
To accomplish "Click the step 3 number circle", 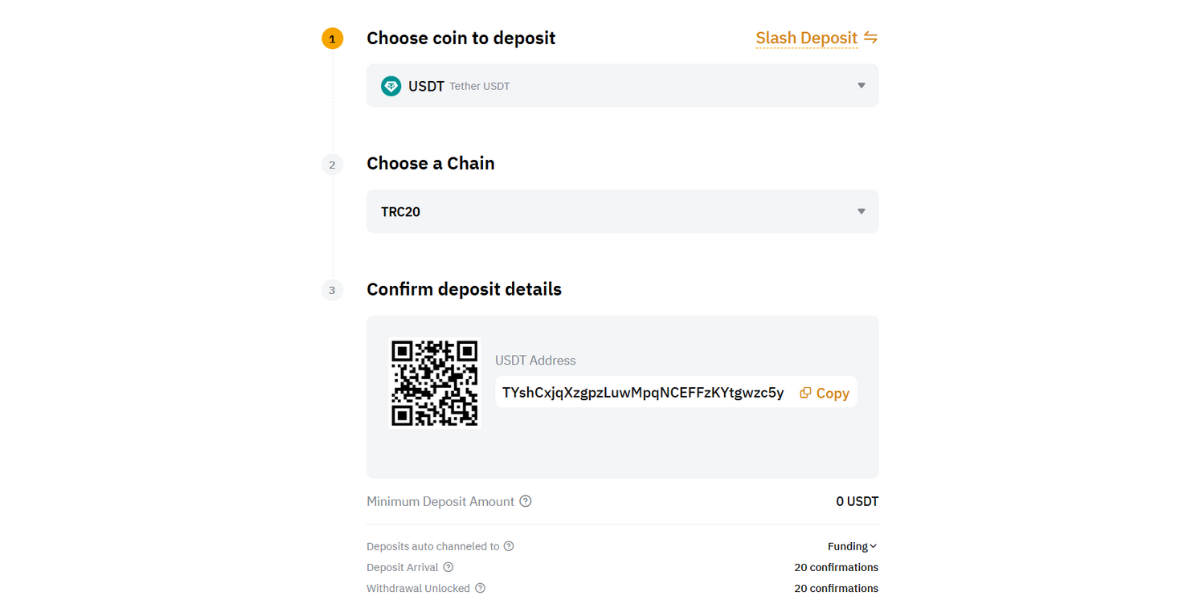I will [x=332, y=291].
